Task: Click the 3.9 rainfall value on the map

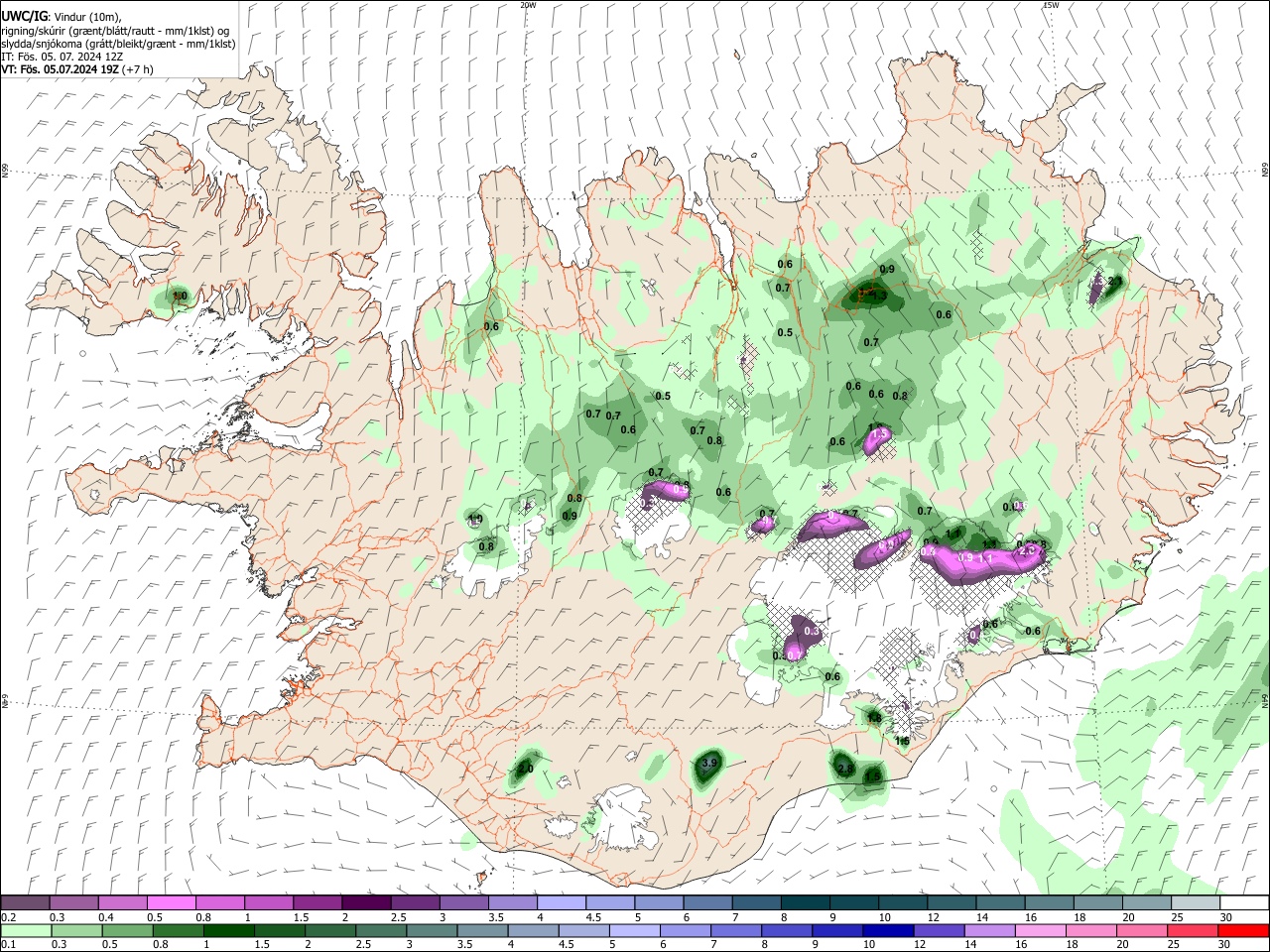Action: point(709,764)
